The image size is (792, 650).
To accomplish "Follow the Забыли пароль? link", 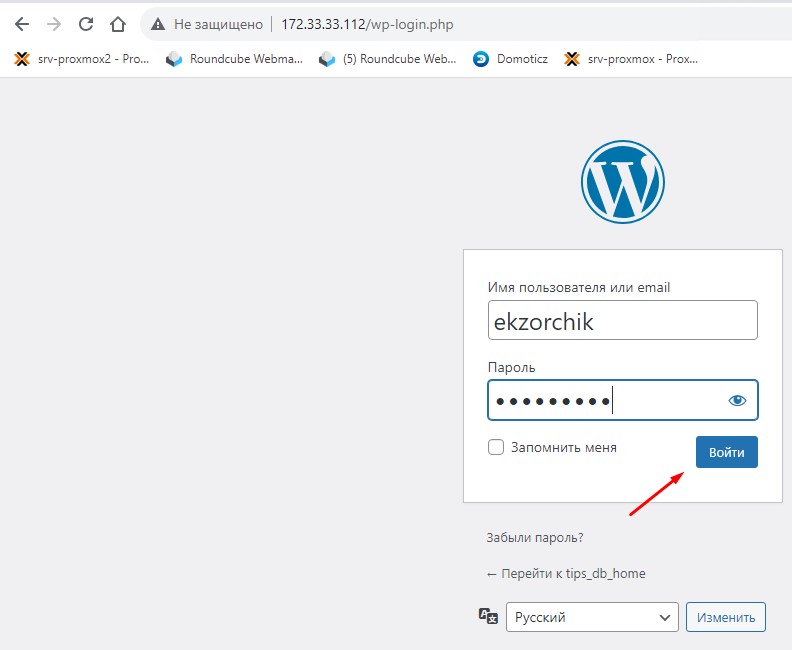I will coord(534,537).
